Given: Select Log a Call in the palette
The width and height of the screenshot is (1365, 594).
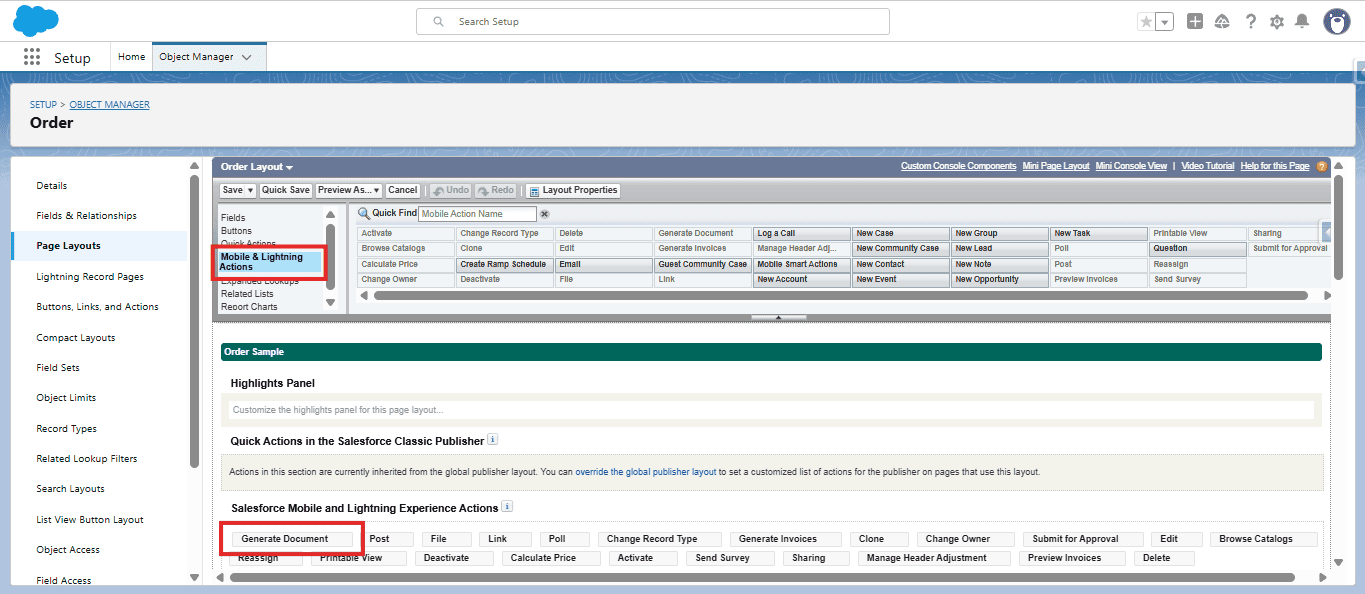Looking at the screenshot, I should click(801, 233).
